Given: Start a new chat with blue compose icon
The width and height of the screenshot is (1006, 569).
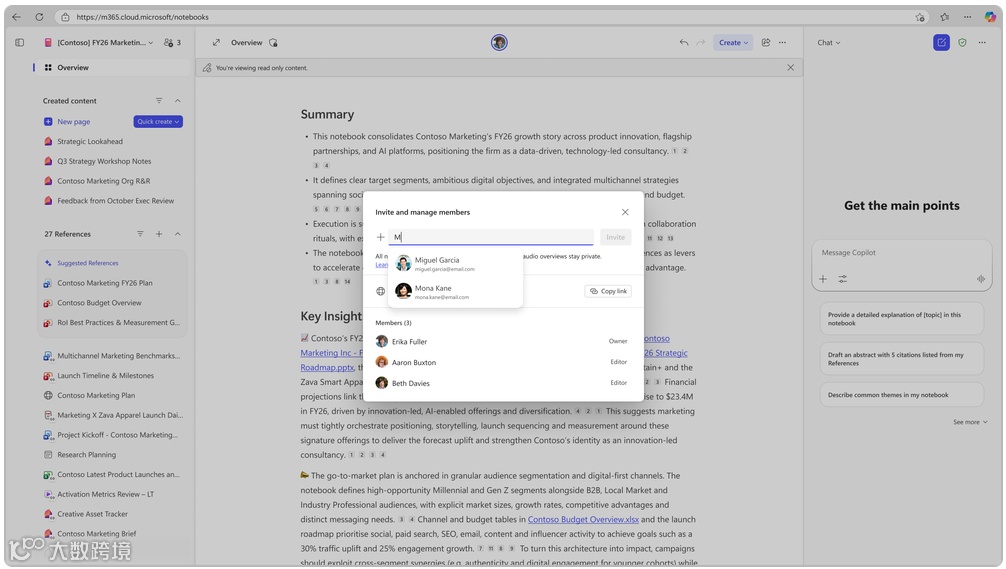Looking at the screenshot, I should coord(941,42).
